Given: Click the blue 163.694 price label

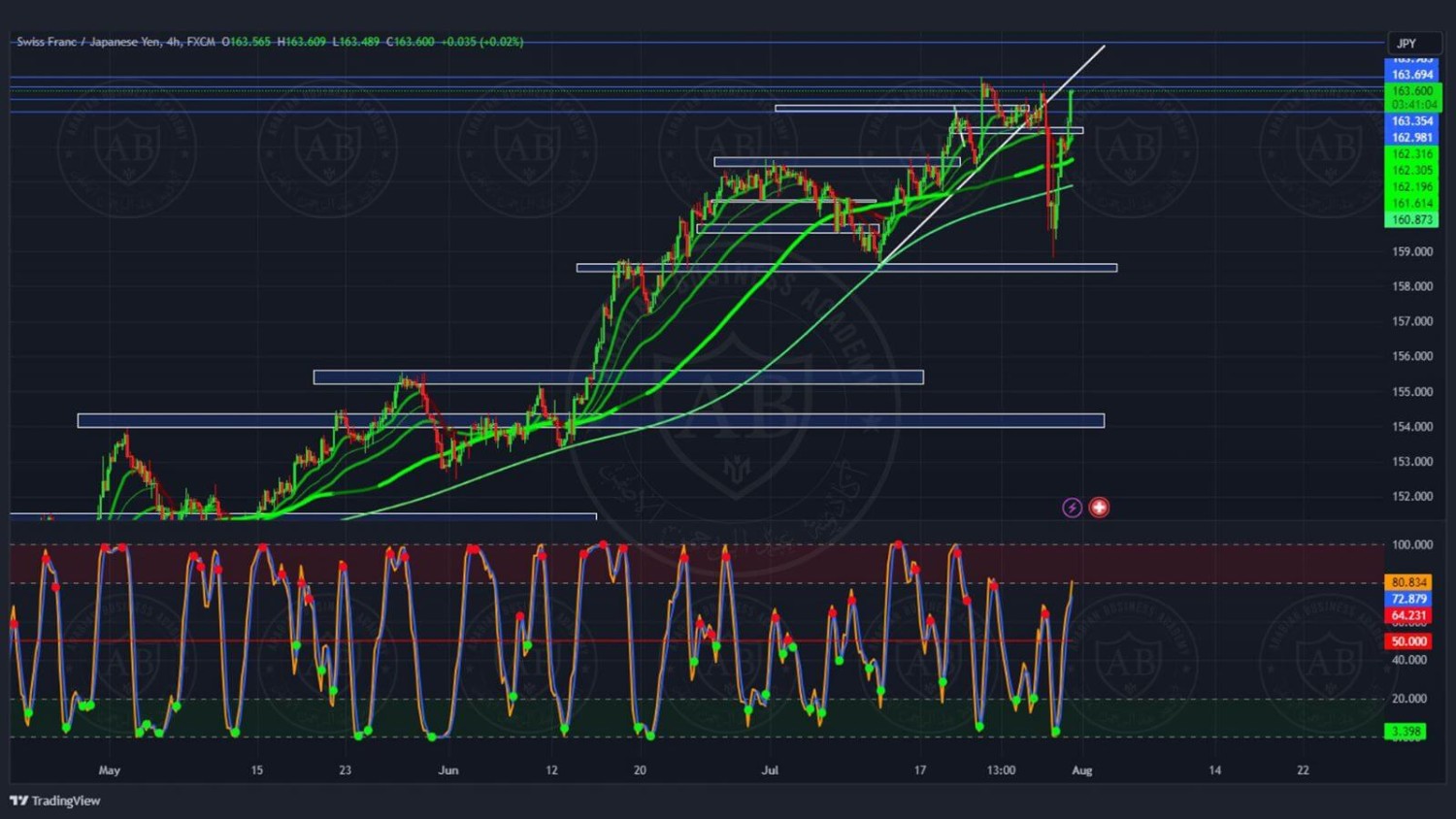Looking at the screenshot, I should click(1412, 75).
